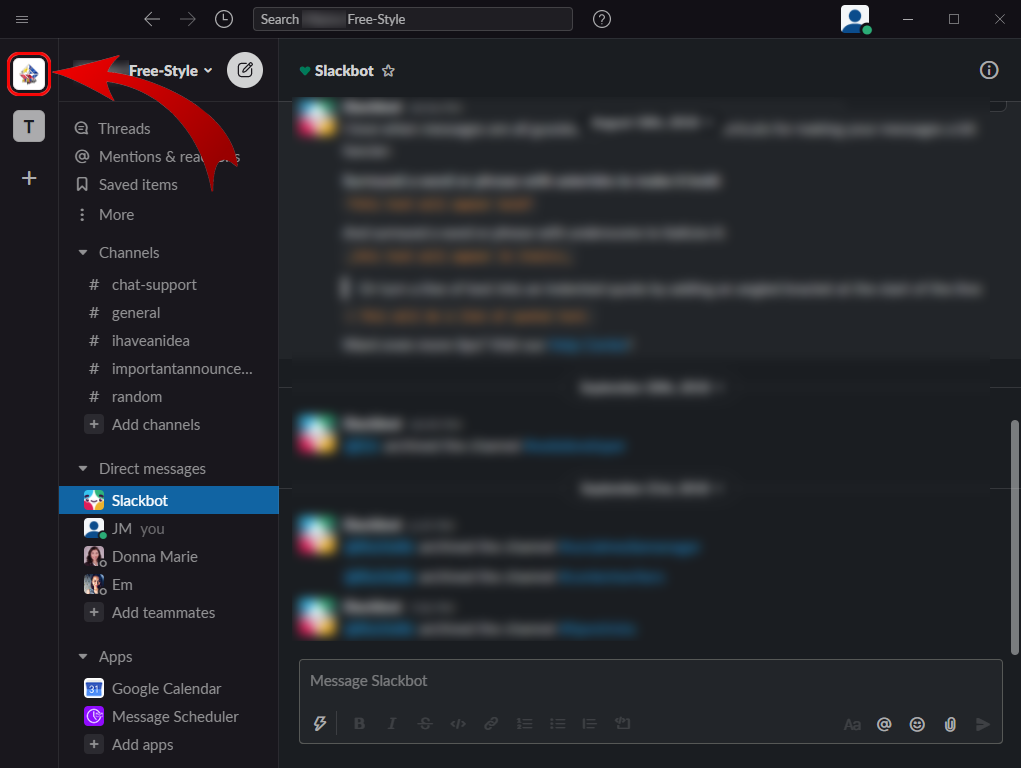The width and height of the screenshot is (1021, 768).
Task: Toggle strikethrough formatting
Action: coord(425,724)
